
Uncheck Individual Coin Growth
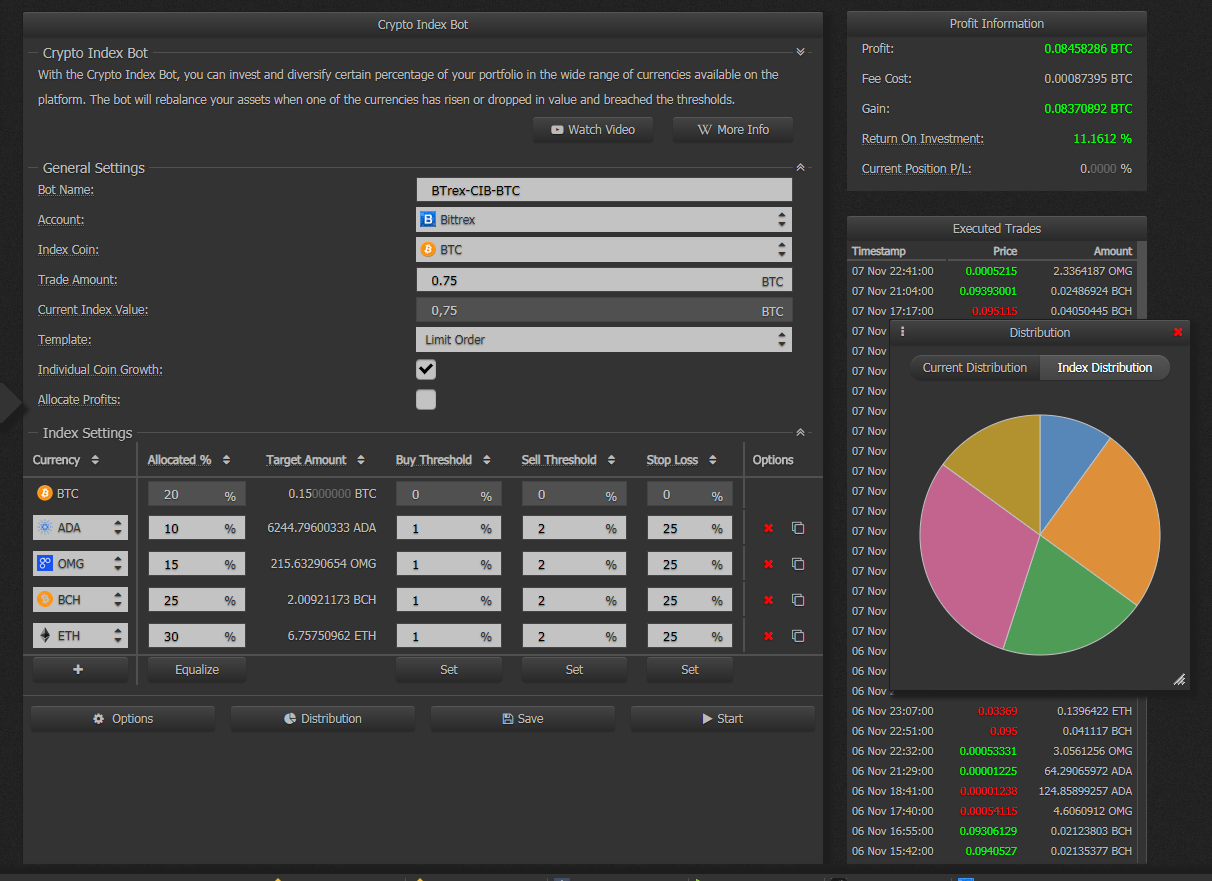coord(426,370)
